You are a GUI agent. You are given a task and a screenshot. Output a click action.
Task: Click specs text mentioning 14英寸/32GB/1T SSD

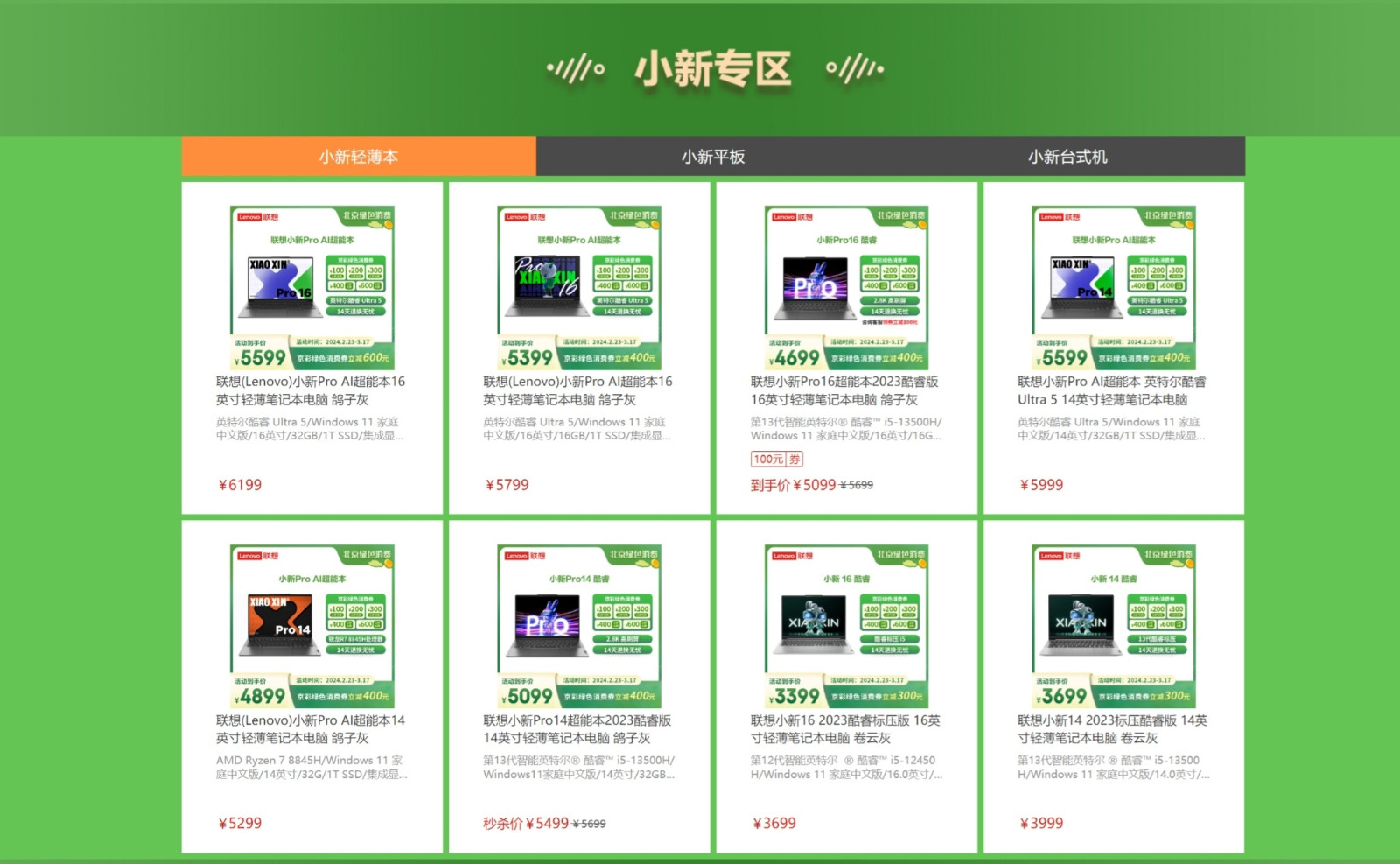1111,429
